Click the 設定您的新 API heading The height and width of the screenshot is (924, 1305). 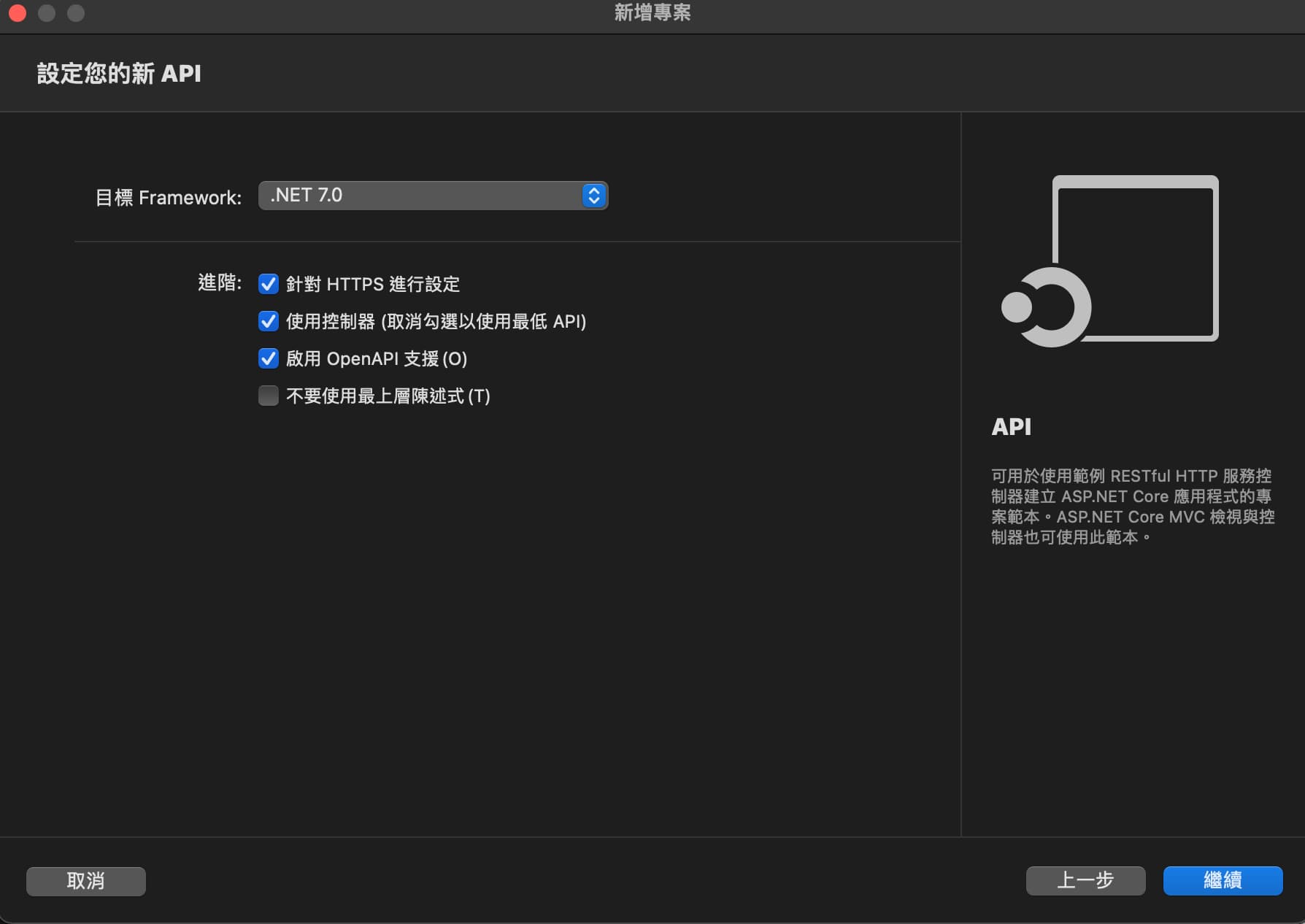tap(119, 74)
